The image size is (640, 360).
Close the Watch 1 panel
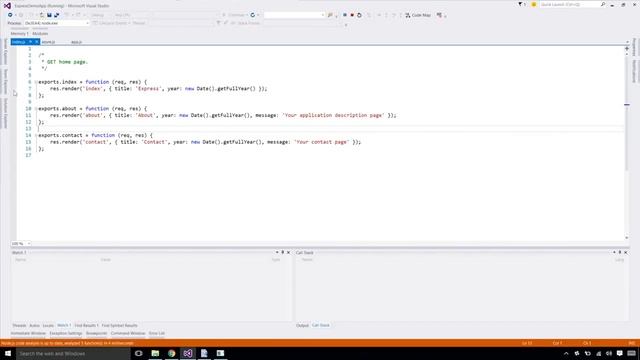point(288,253)
